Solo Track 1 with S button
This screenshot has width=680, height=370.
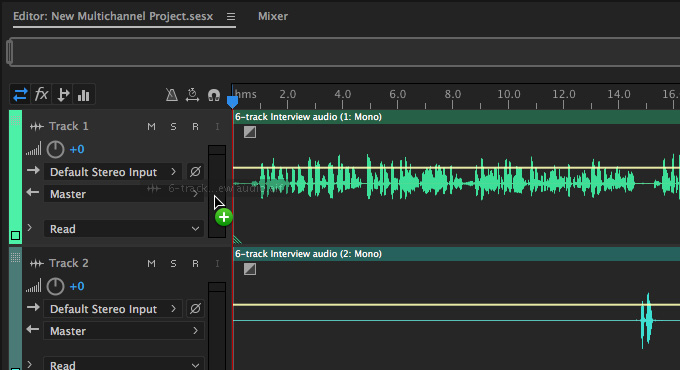click(x=173, y=126)
